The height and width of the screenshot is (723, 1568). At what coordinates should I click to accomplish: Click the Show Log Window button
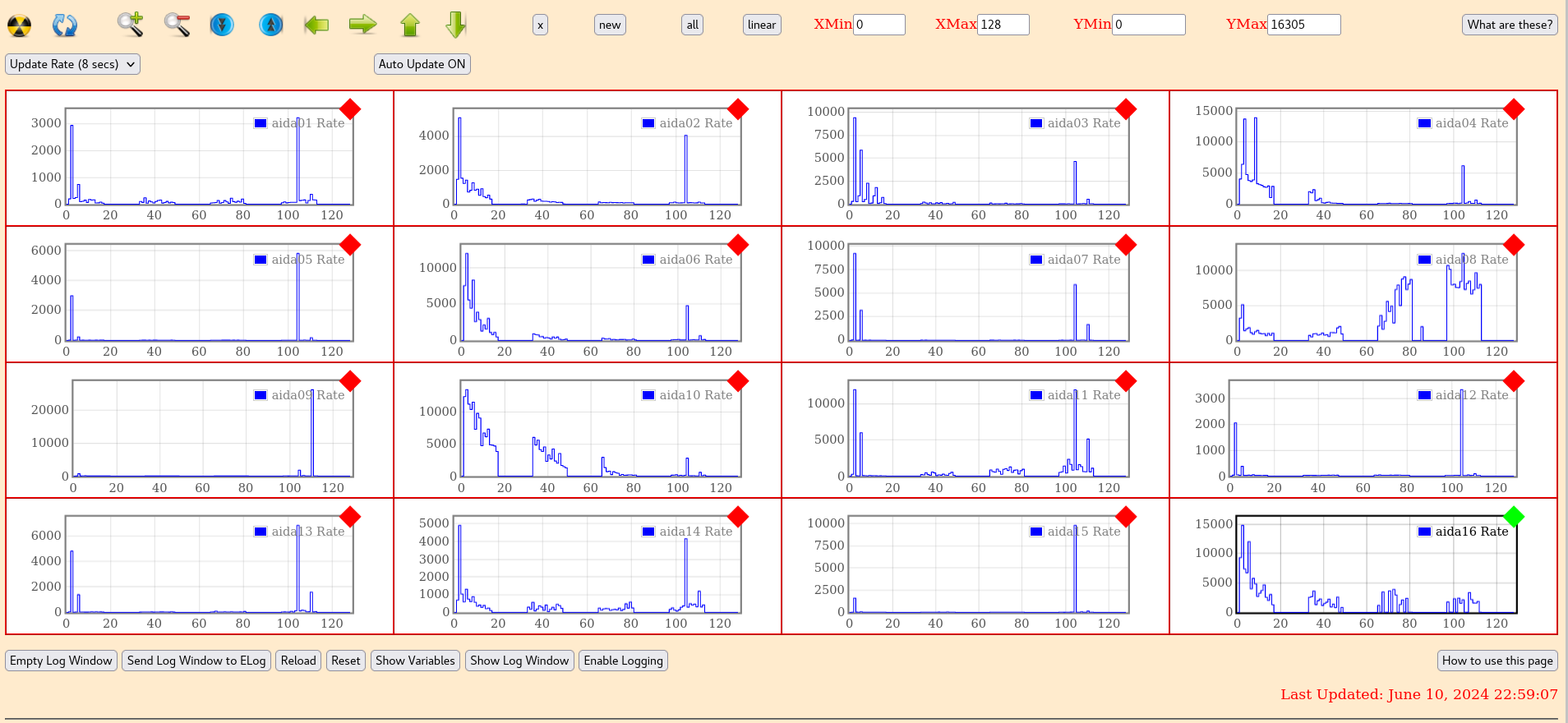pyautogui.click(x=519, y=661)
